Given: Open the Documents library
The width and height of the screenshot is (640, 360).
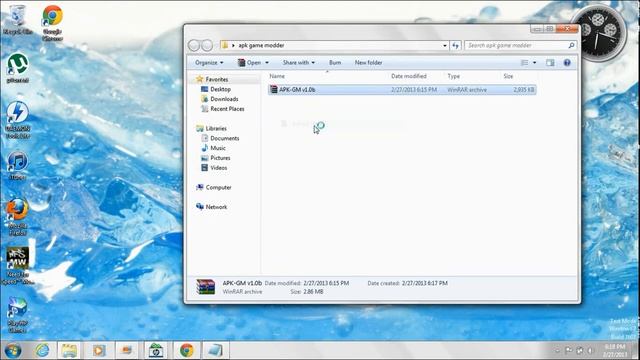Looking at the screenshot, I should (224, 138).
